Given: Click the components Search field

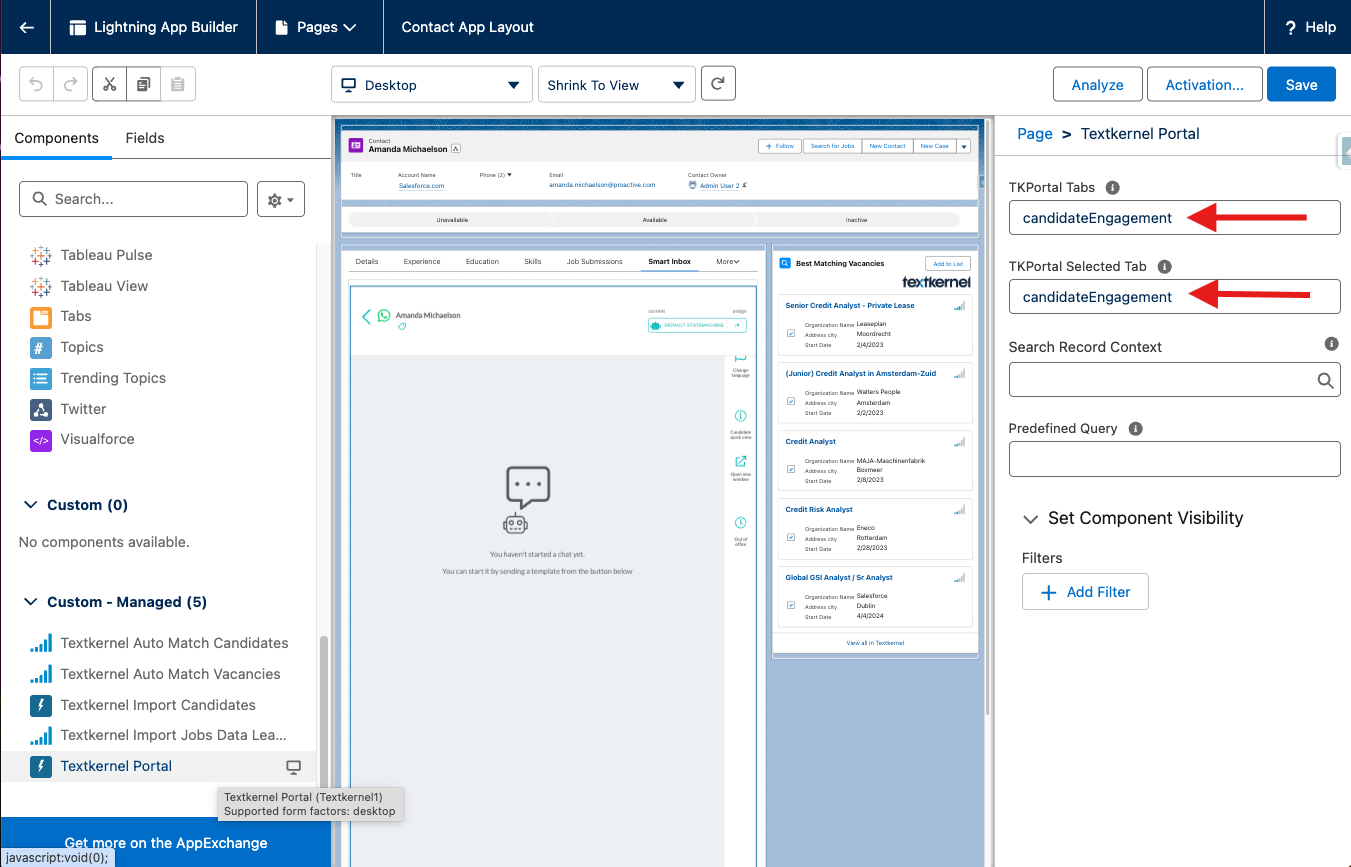Looking at the screenshot, I should pyautogui.click(x=133, y=199).
